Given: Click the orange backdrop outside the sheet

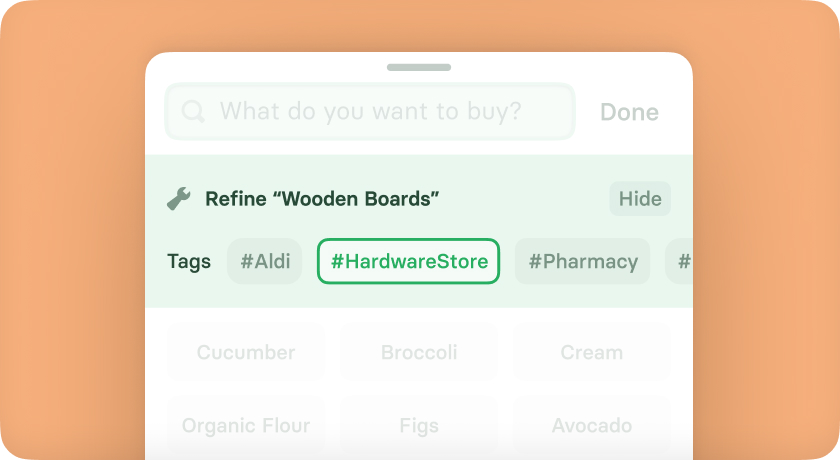Looking at the screenshot, I should point(72,230).
